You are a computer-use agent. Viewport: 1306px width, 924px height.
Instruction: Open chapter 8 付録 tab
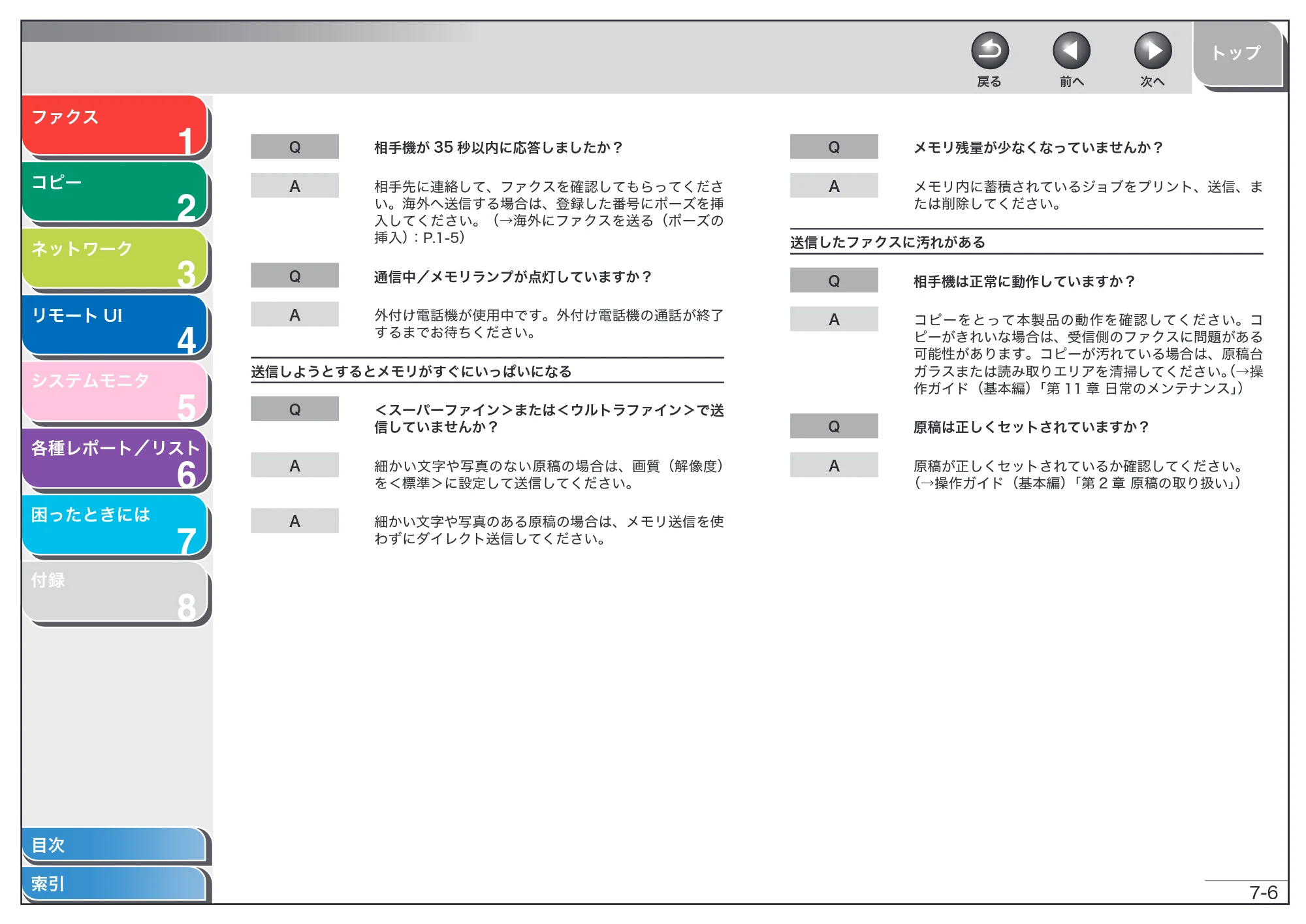pyautogui.click(x=115, y=592)
